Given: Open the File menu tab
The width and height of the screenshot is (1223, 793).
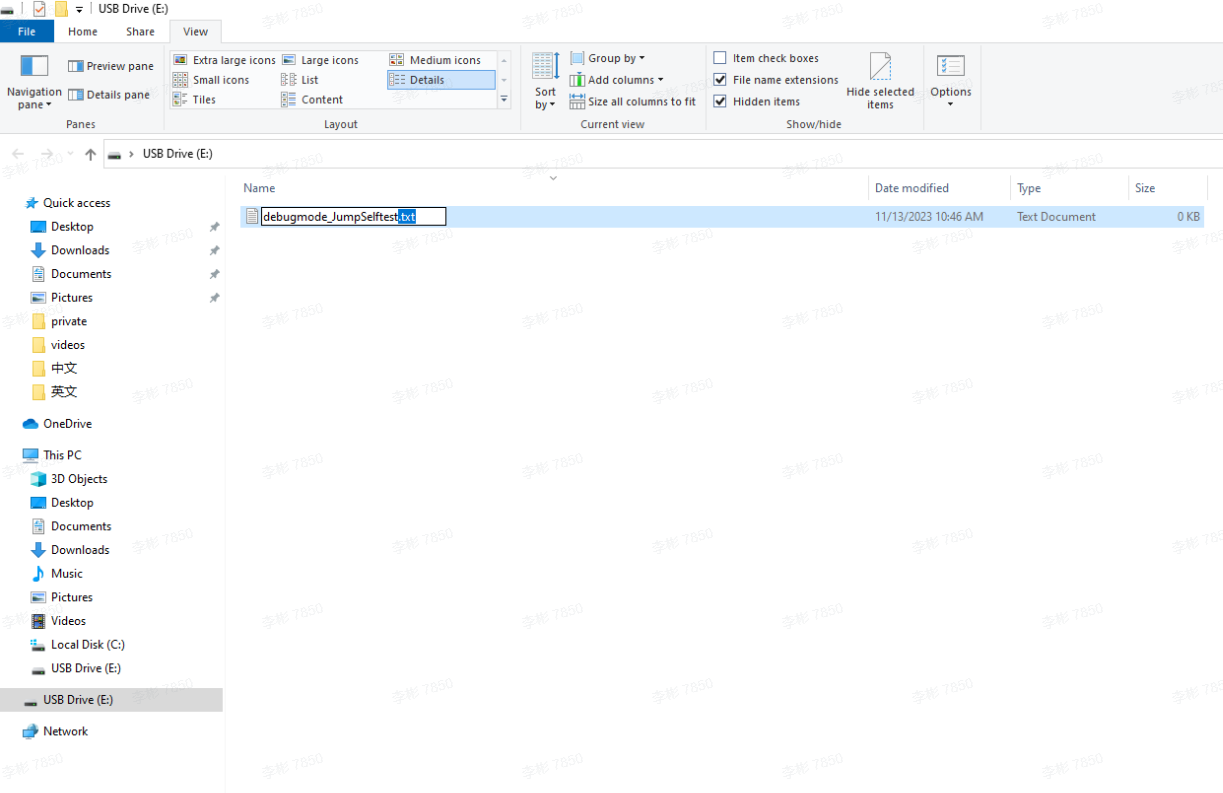Looking at the screenshot, I should (x=27, y=31).
